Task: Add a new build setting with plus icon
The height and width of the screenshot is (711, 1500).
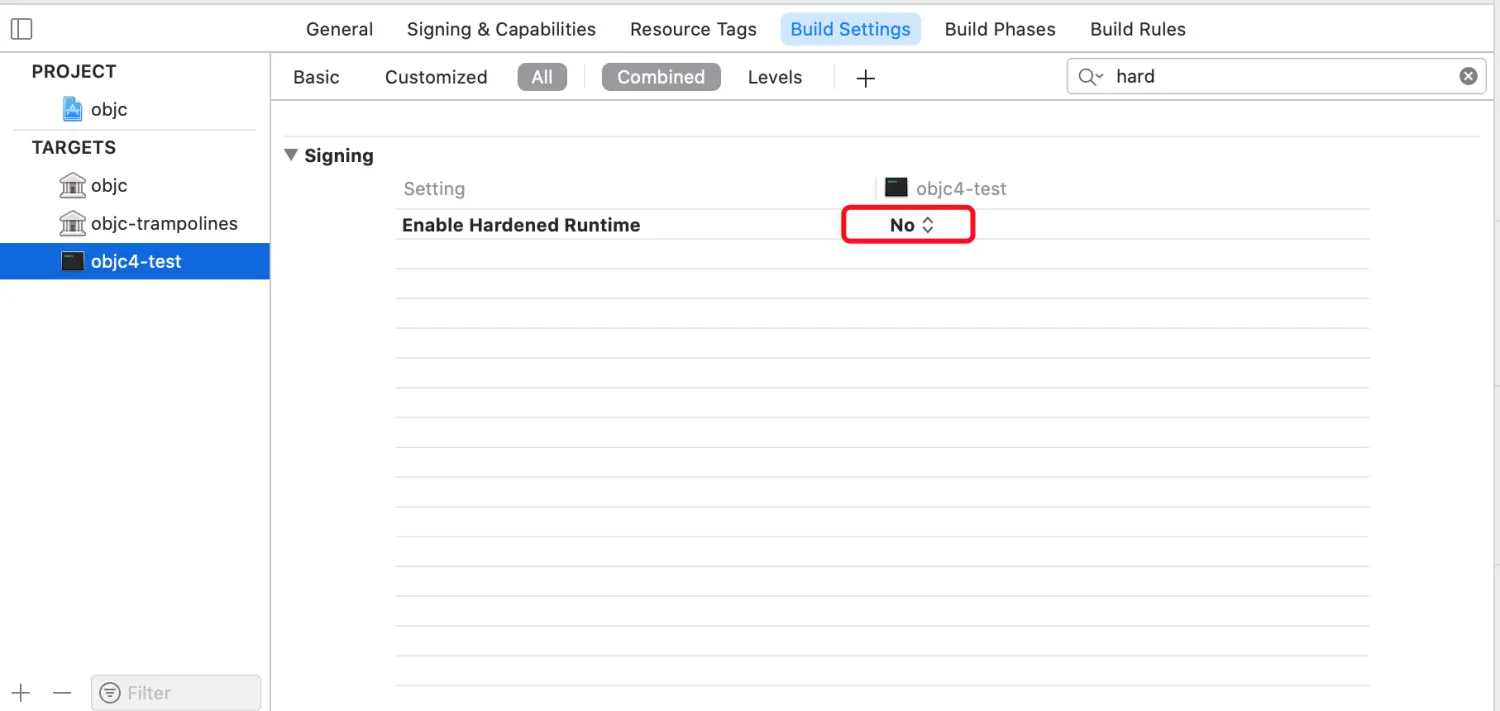Action: click(866, 78)
